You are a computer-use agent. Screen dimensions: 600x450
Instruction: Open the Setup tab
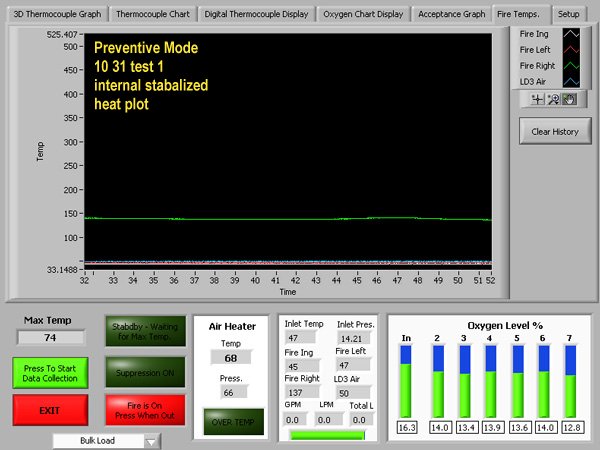click(568, 14)
